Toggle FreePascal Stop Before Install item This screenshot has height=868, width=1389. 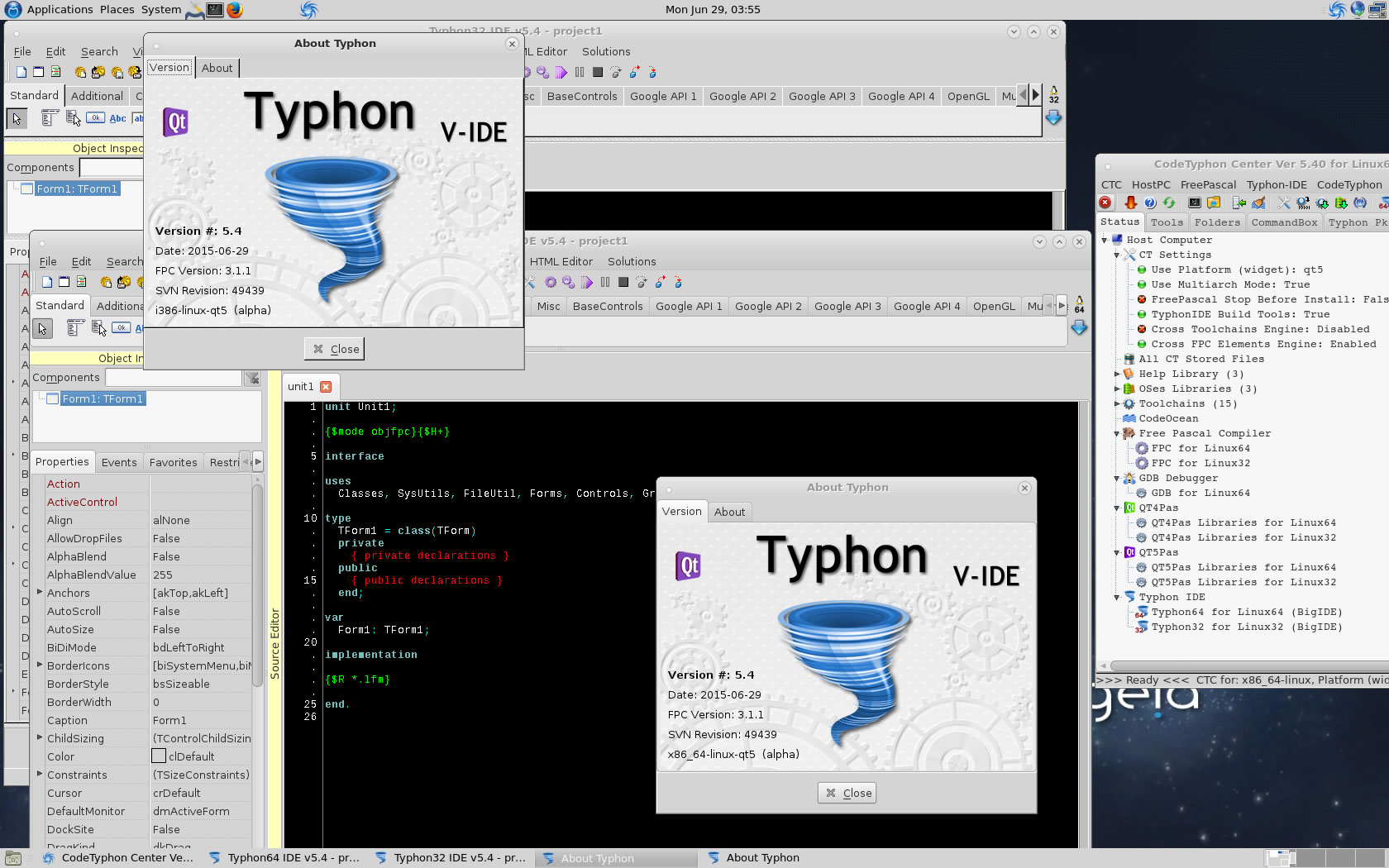click(x=1263, y=299)
